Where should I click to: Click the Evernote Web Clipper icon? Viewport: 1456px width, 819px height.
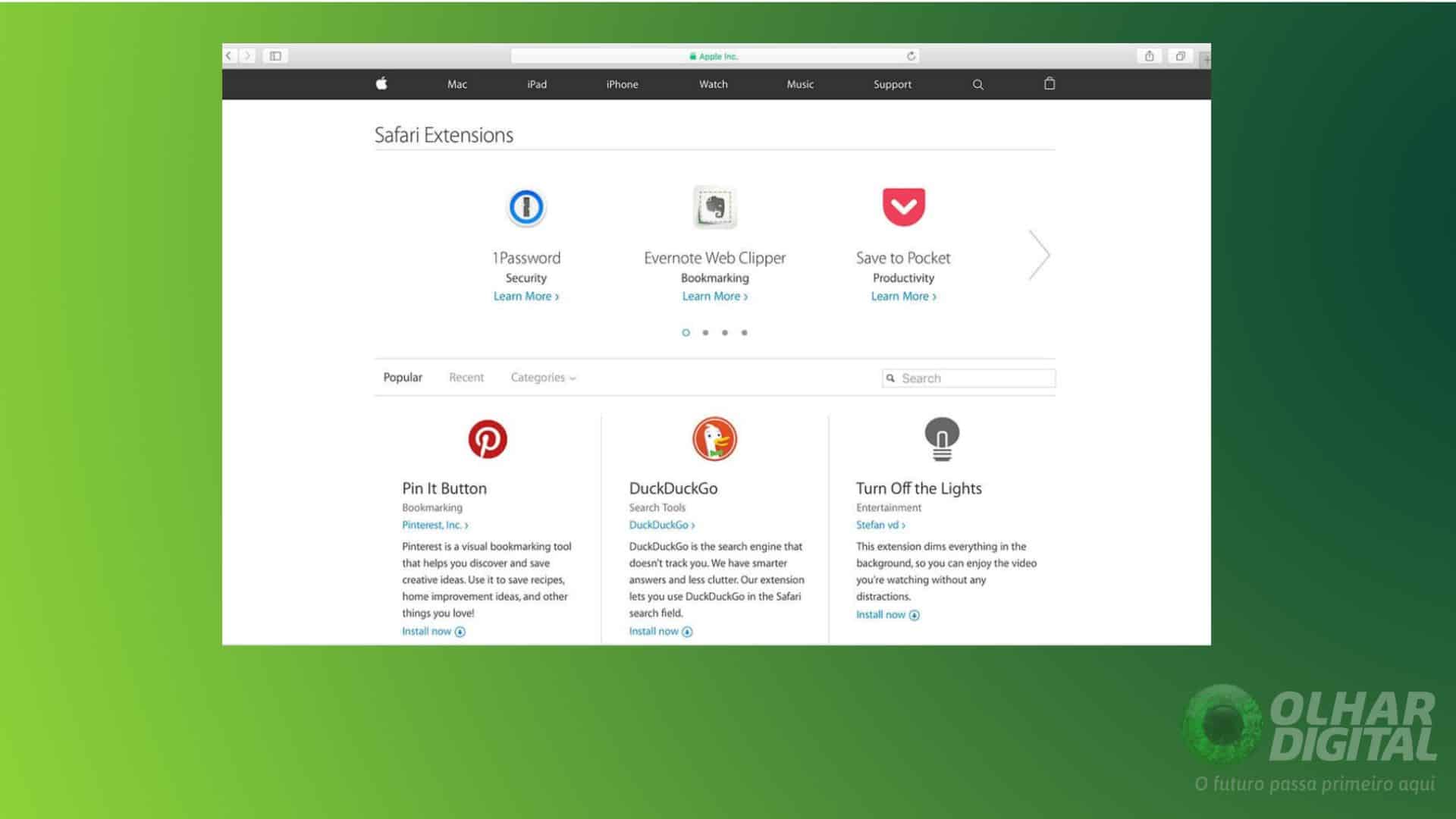714,206
